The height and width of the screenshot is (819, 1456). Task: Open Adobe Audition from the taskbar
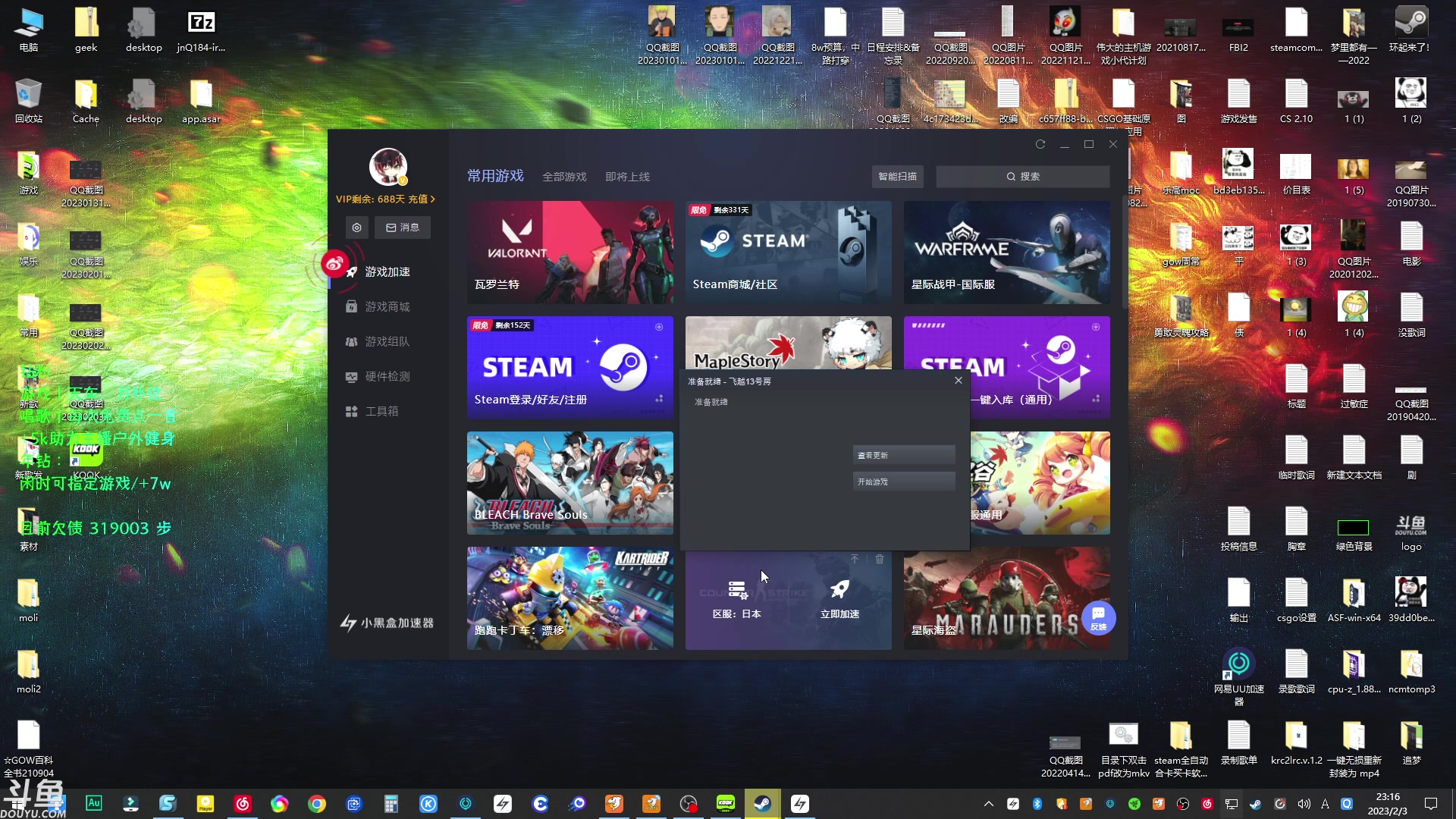[x=94, y=804]
